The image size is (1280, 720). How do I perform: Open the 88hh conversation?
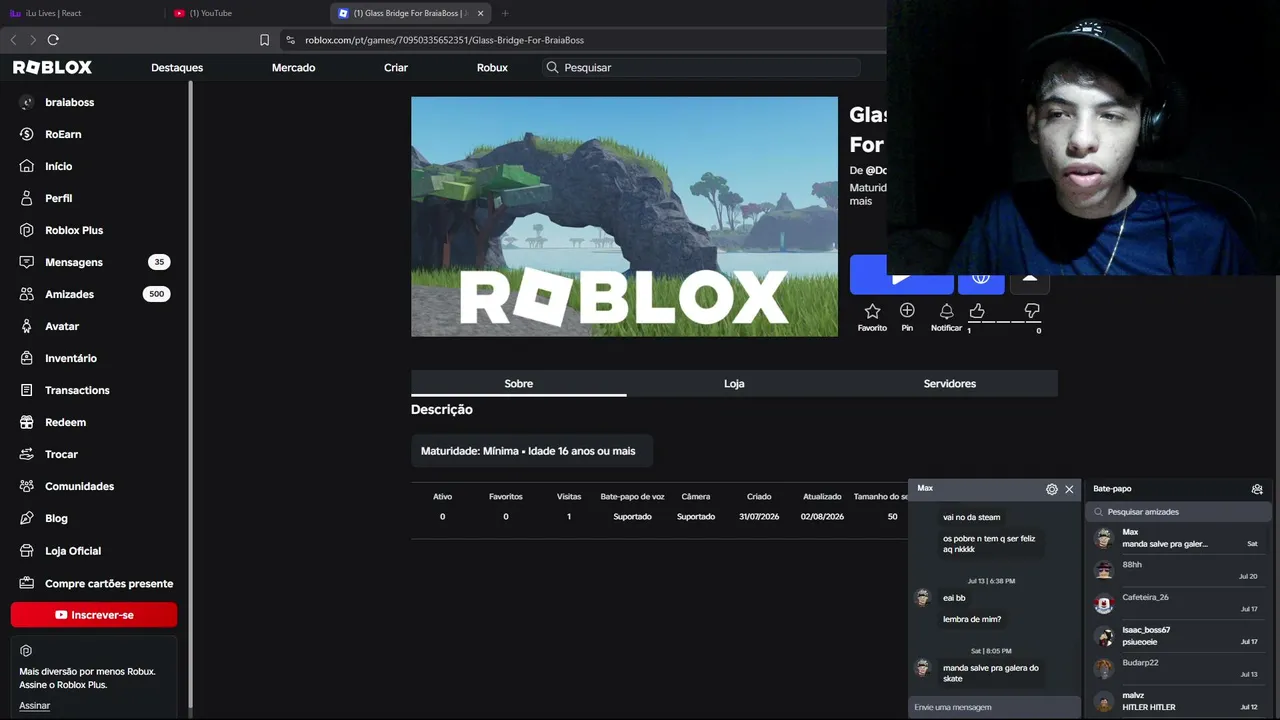click(1179, 570)
